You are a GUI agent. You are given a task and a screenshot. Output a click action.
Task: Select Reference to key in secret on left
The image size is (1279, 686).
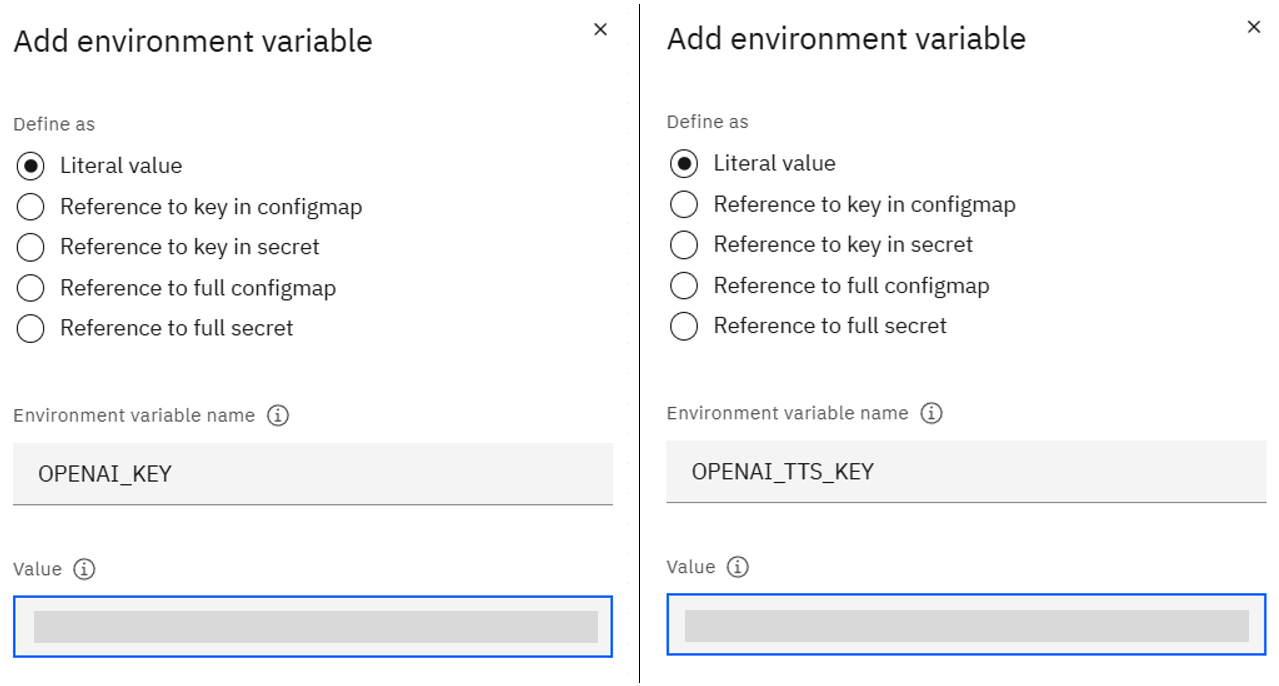pos(30,247)
